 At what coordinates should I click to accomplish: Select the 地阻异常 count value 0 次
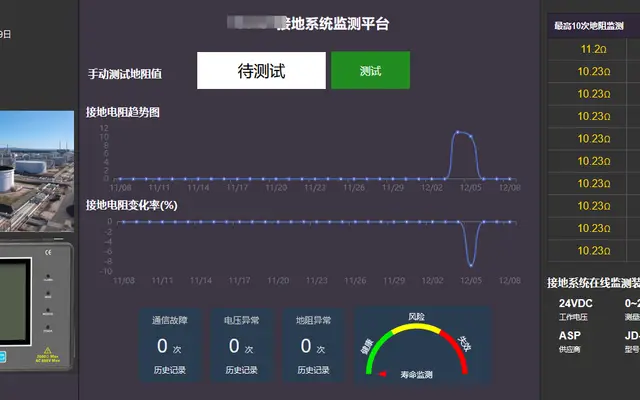point(313,347)
